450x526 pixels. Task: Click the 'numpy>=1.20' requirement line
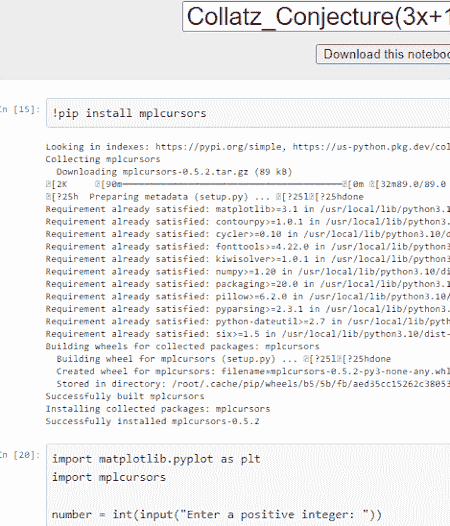tap(248, 271)
